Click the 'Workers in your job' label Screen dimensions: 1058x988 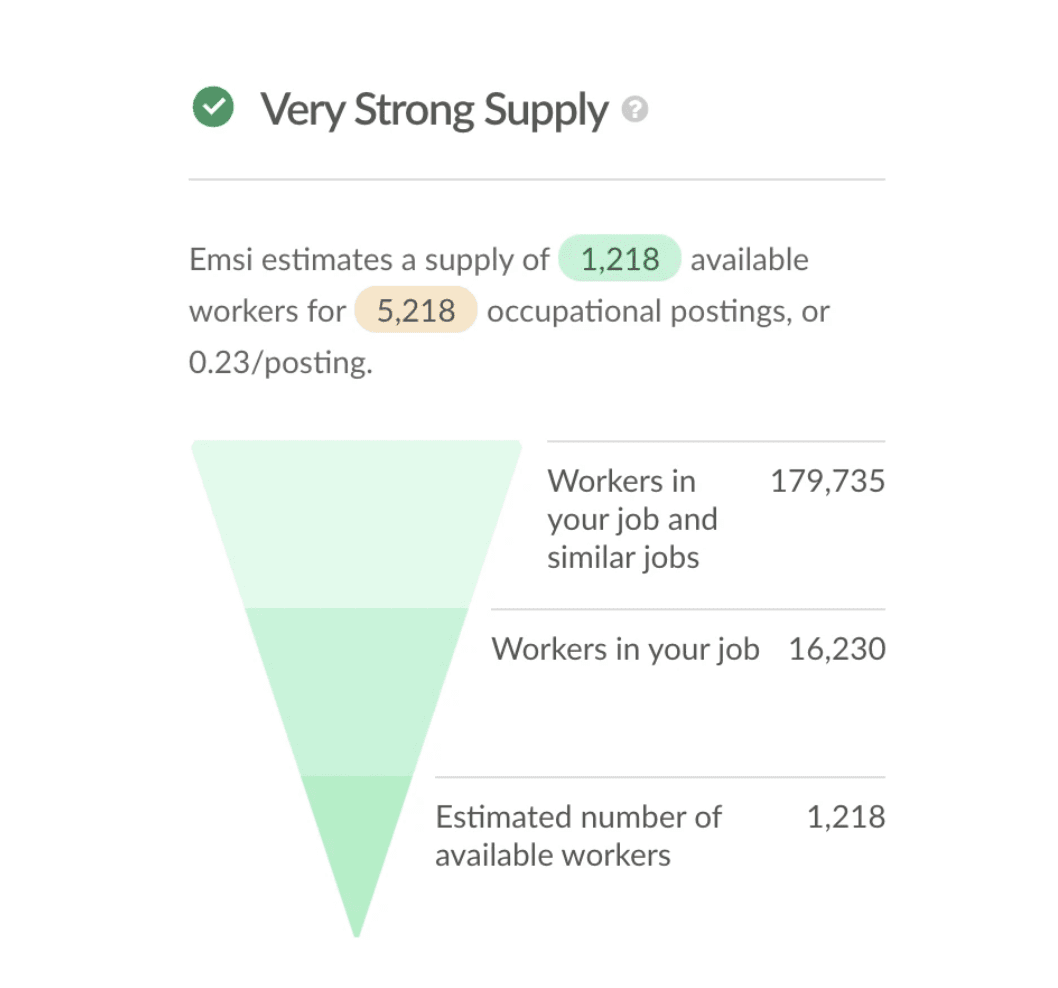(x=625, y=649)
